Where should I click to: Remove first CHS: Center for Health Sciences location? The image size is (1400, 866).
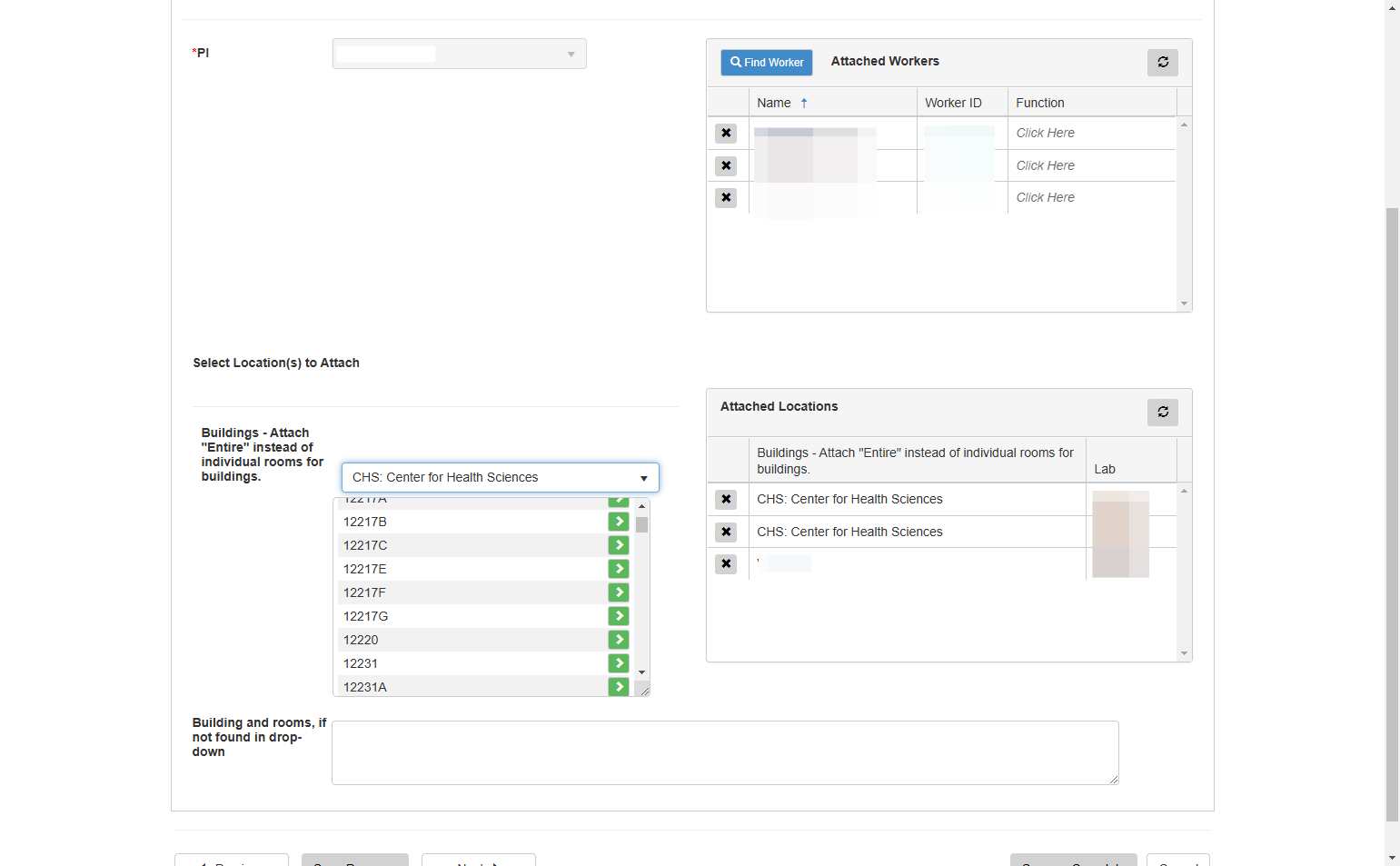(x=725, y=500)
